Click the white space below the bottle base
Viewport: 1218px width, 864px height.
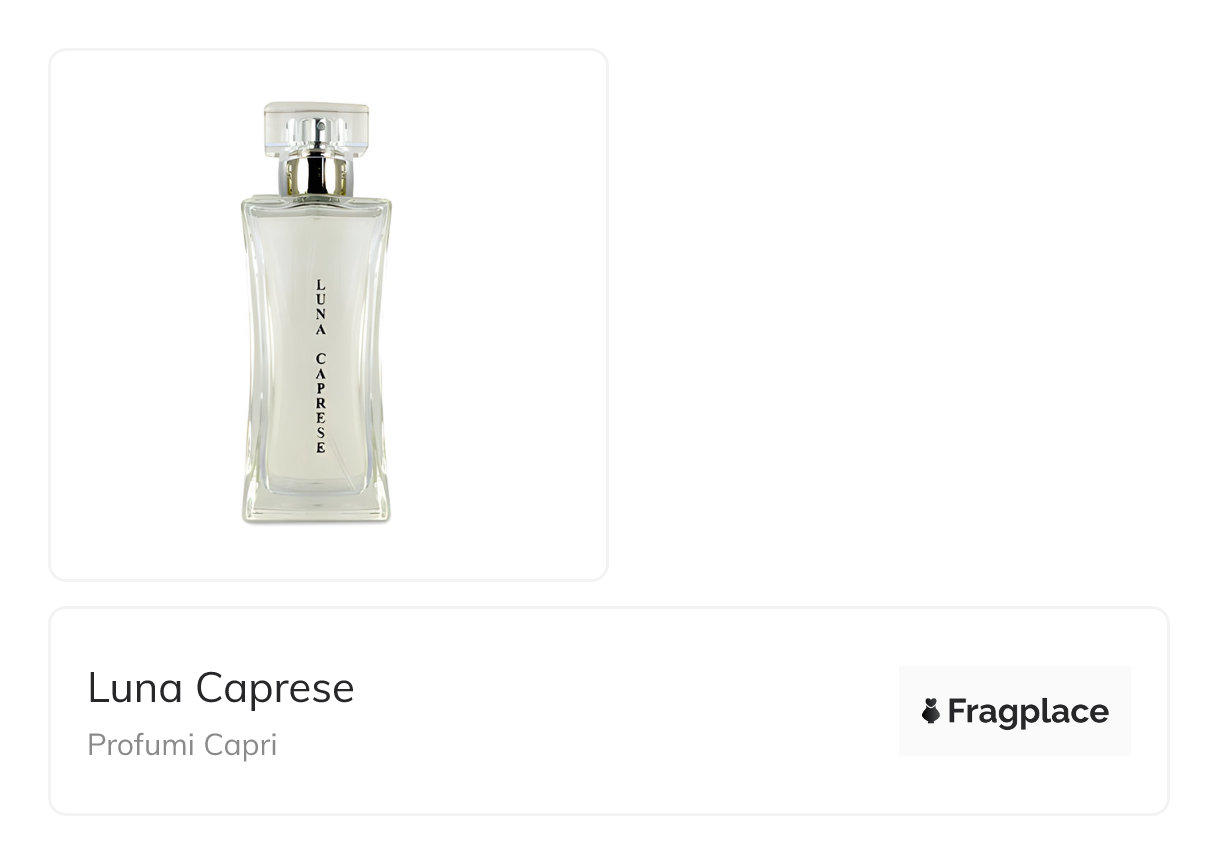[316, 550]
